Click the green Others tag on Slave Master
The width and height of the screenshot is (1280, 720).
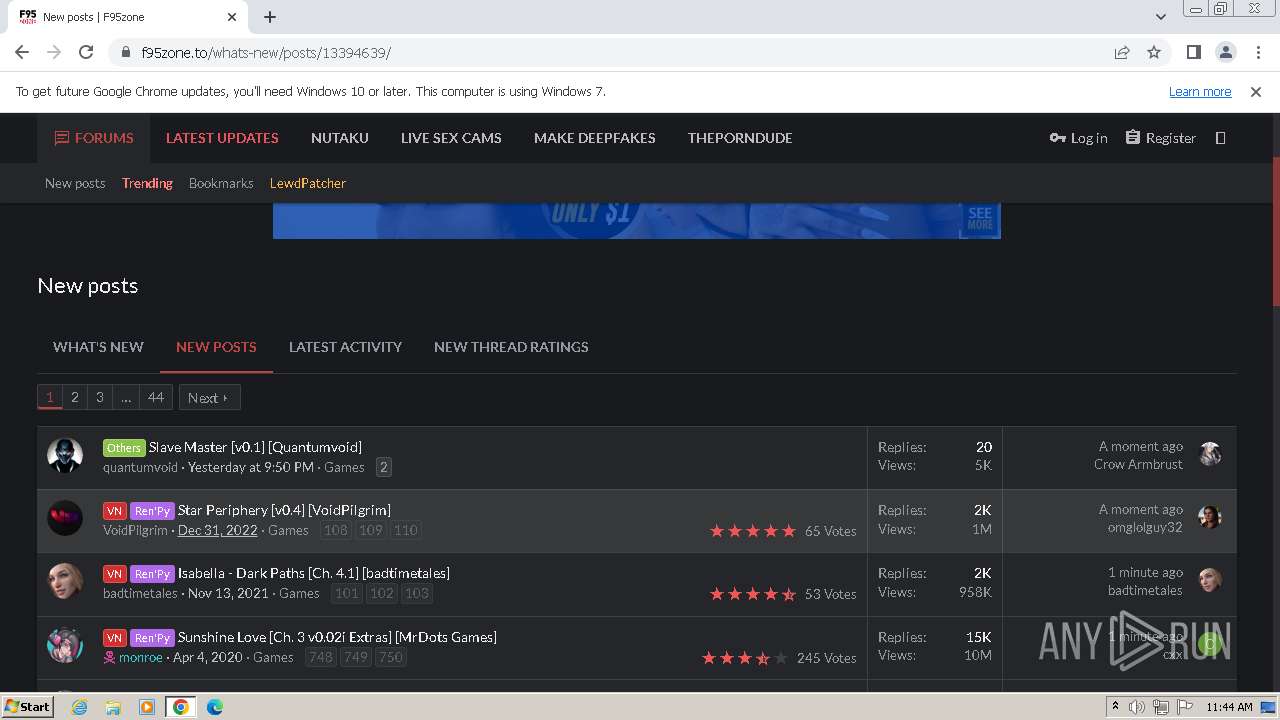pyautogui.click(x=124, y=448)
